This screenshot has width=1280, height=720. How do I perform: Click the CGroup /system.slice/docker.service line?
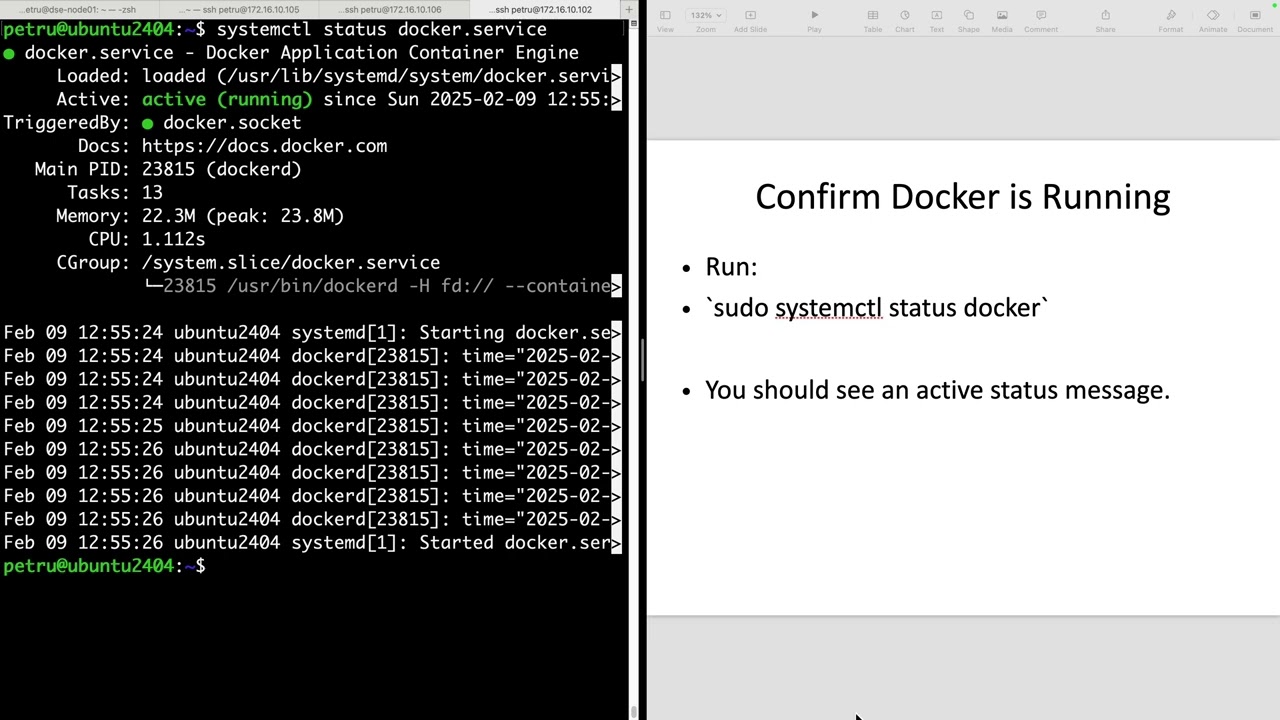click(248, 262)
